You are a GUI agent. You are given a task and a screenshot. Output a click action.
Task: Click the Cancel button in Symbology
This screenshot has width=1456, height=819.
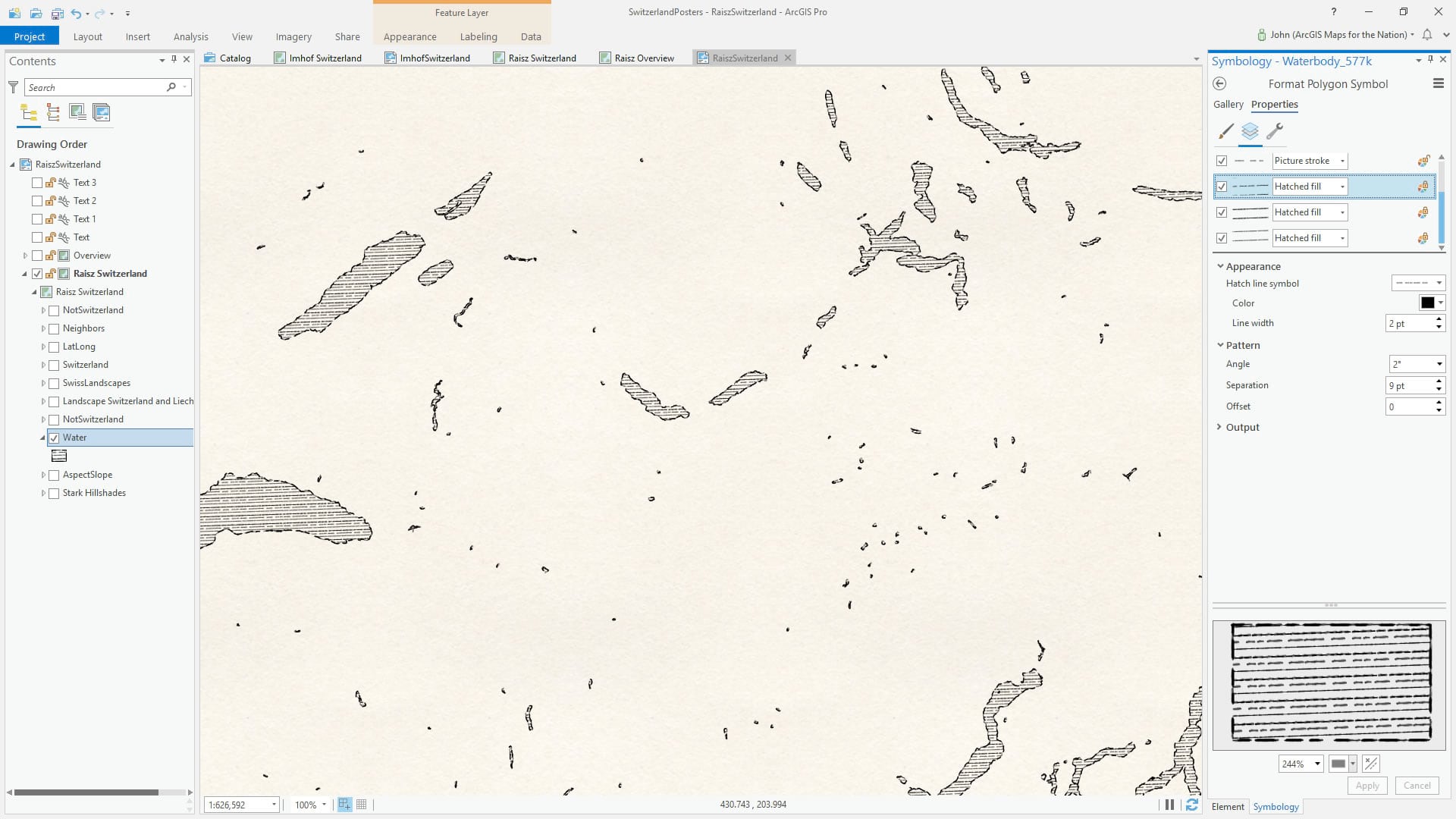1417,786
